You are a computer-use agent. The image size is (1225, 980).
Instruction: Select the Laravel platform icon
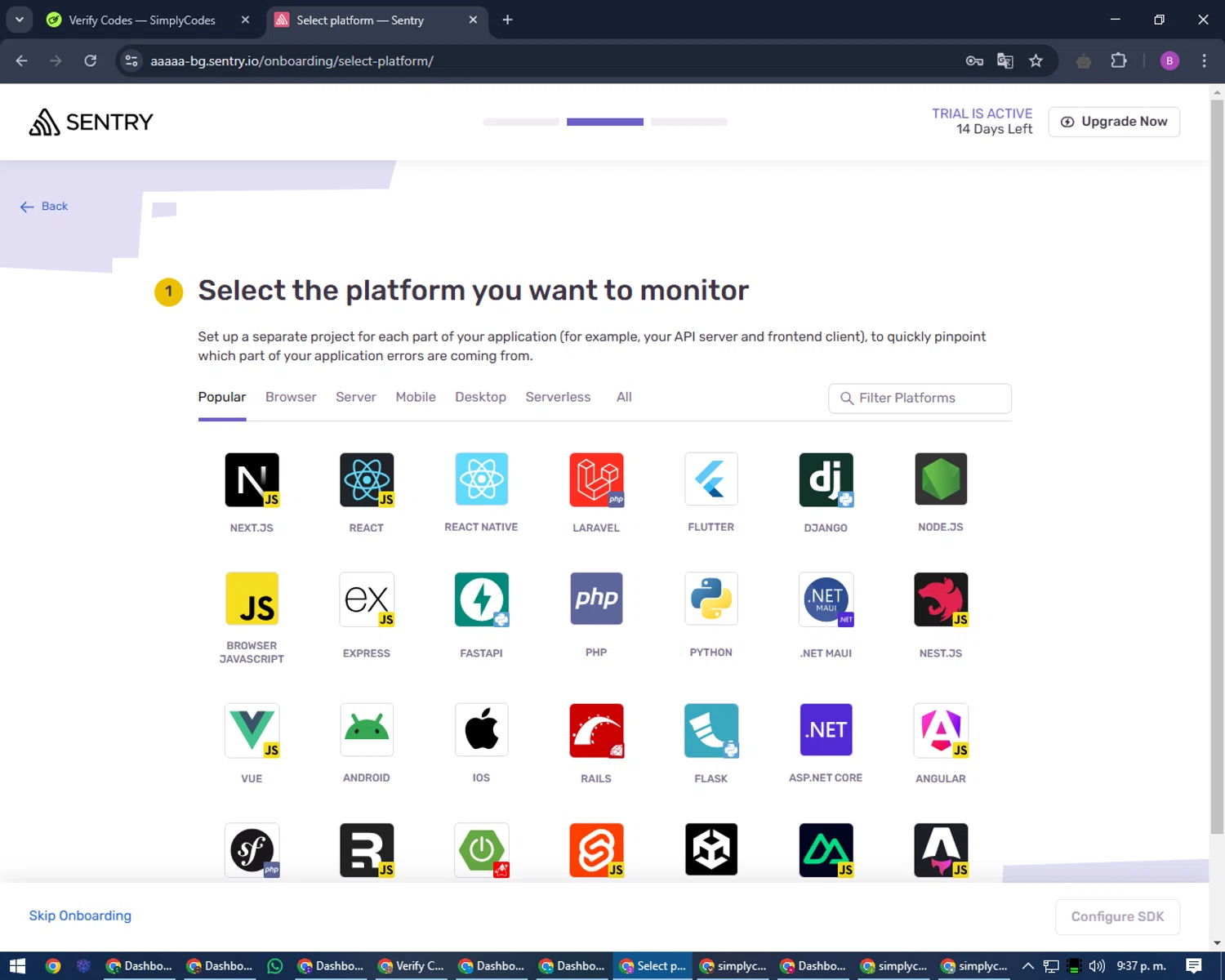596,479
